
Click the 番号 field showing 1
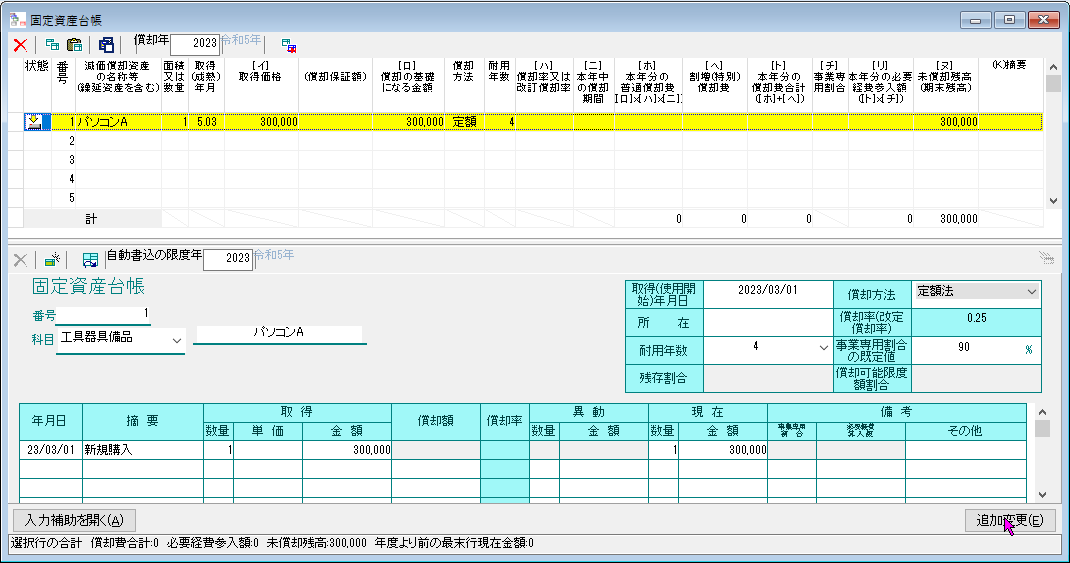[102, 314]
